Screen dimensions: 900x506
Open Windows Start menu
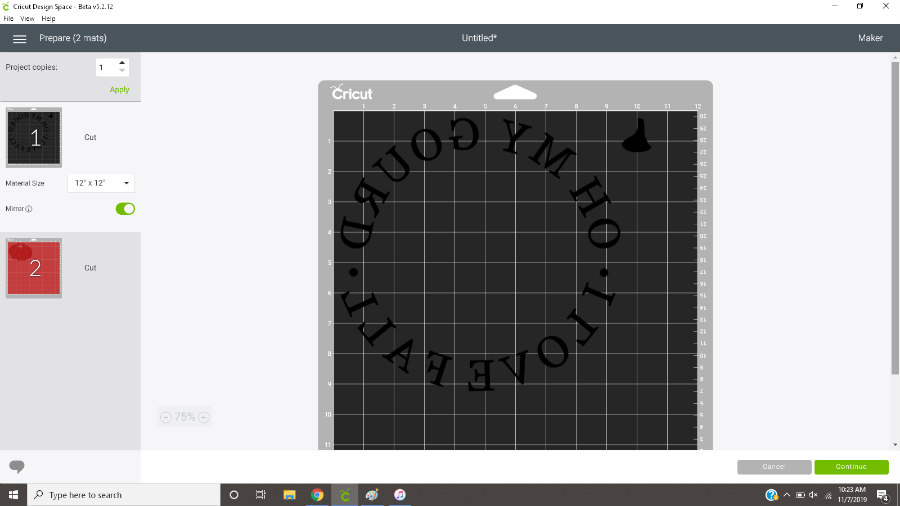[13, 495]
